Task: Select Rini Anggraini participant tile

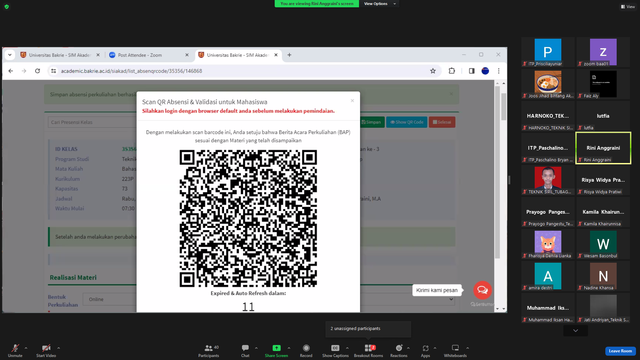Action: tap(603, 148)
